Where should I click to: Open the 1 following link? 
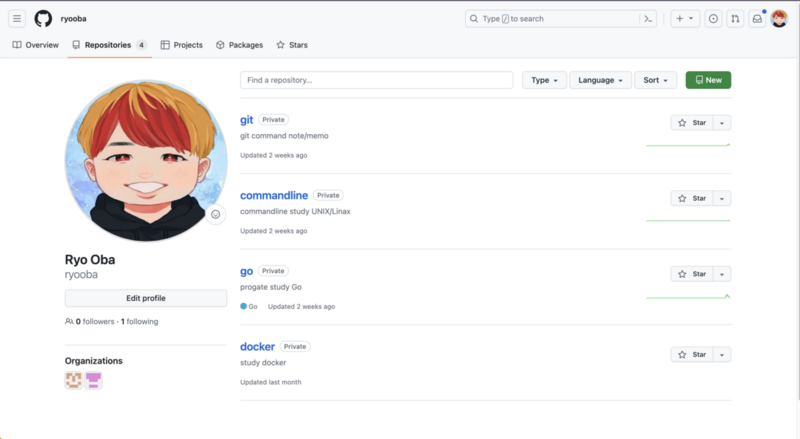click(139, 322)
